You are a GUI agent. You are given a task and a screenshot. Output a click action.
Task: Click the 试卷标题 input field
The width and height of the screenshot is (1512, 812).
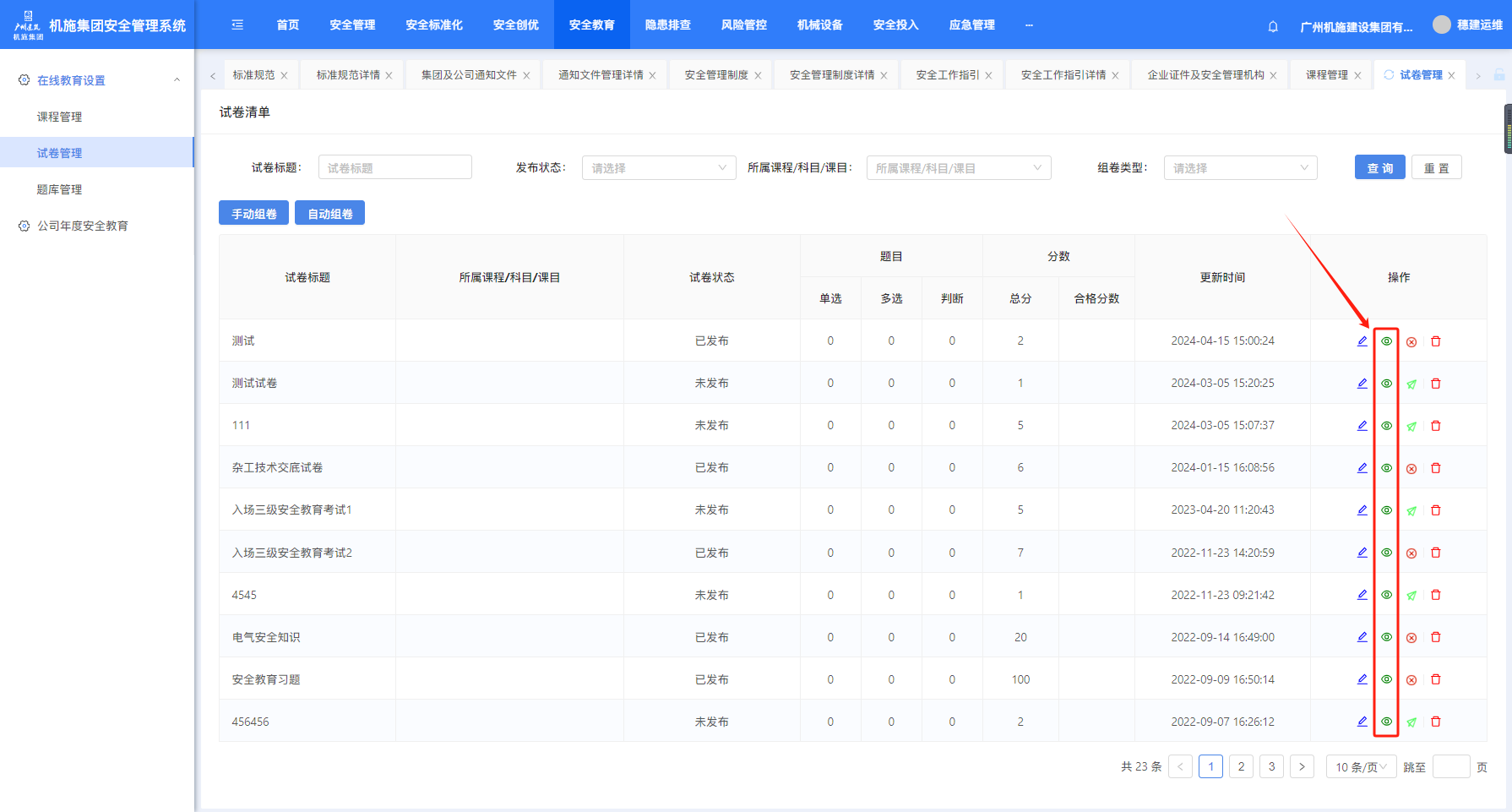coord(394,168)
